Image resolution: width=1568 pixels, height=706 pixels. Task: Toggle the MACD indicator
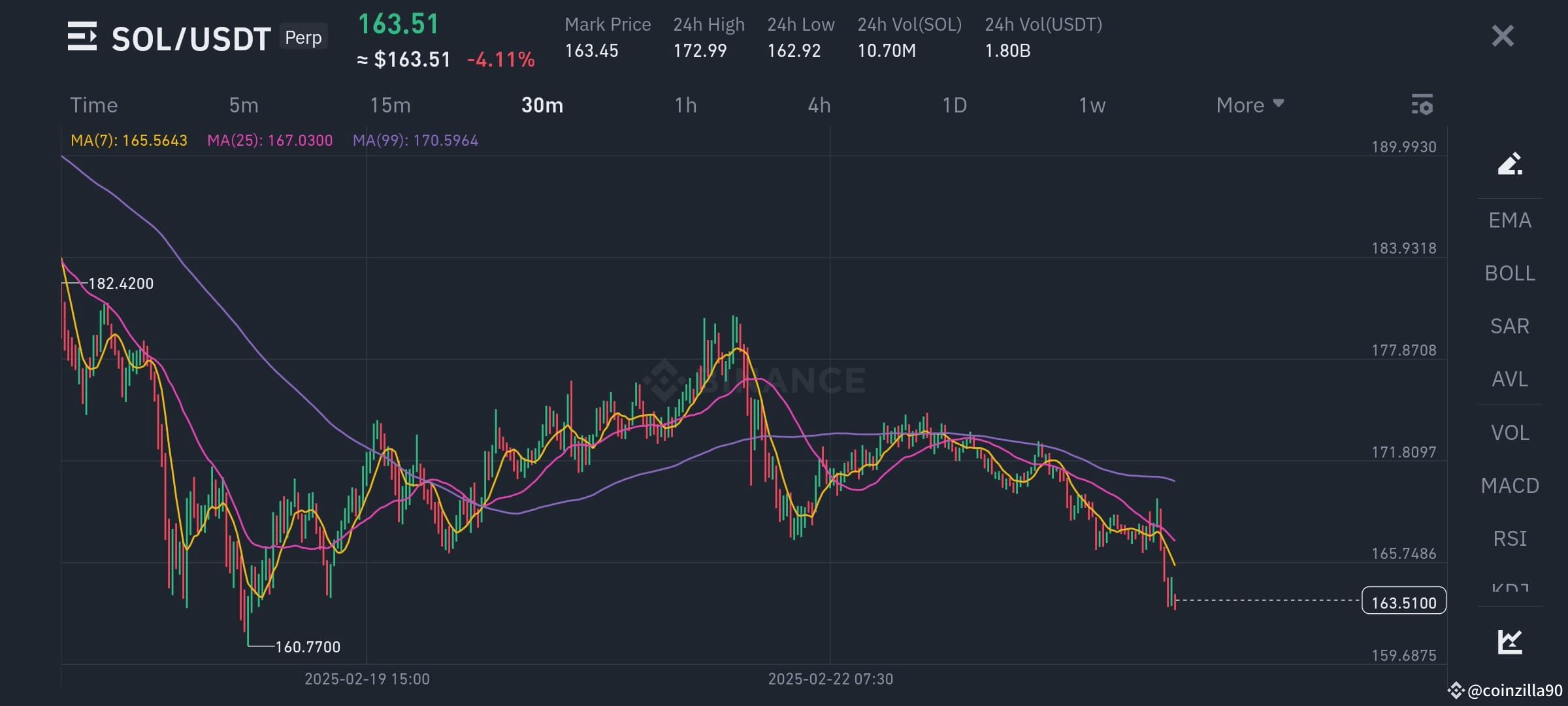(1510, 486)
